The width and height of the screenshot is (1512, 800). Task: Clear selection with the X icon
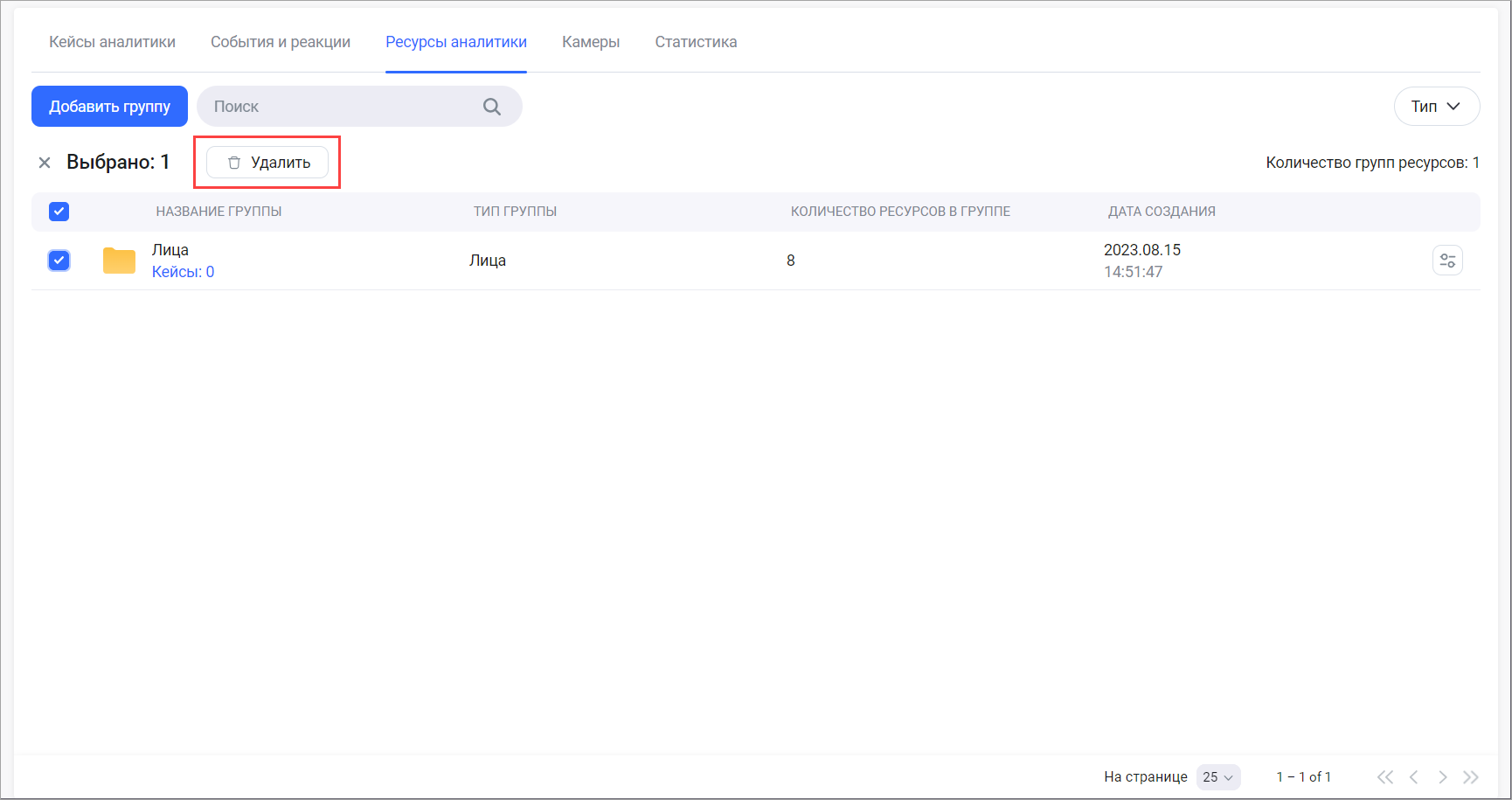click(x=45, y=163)
